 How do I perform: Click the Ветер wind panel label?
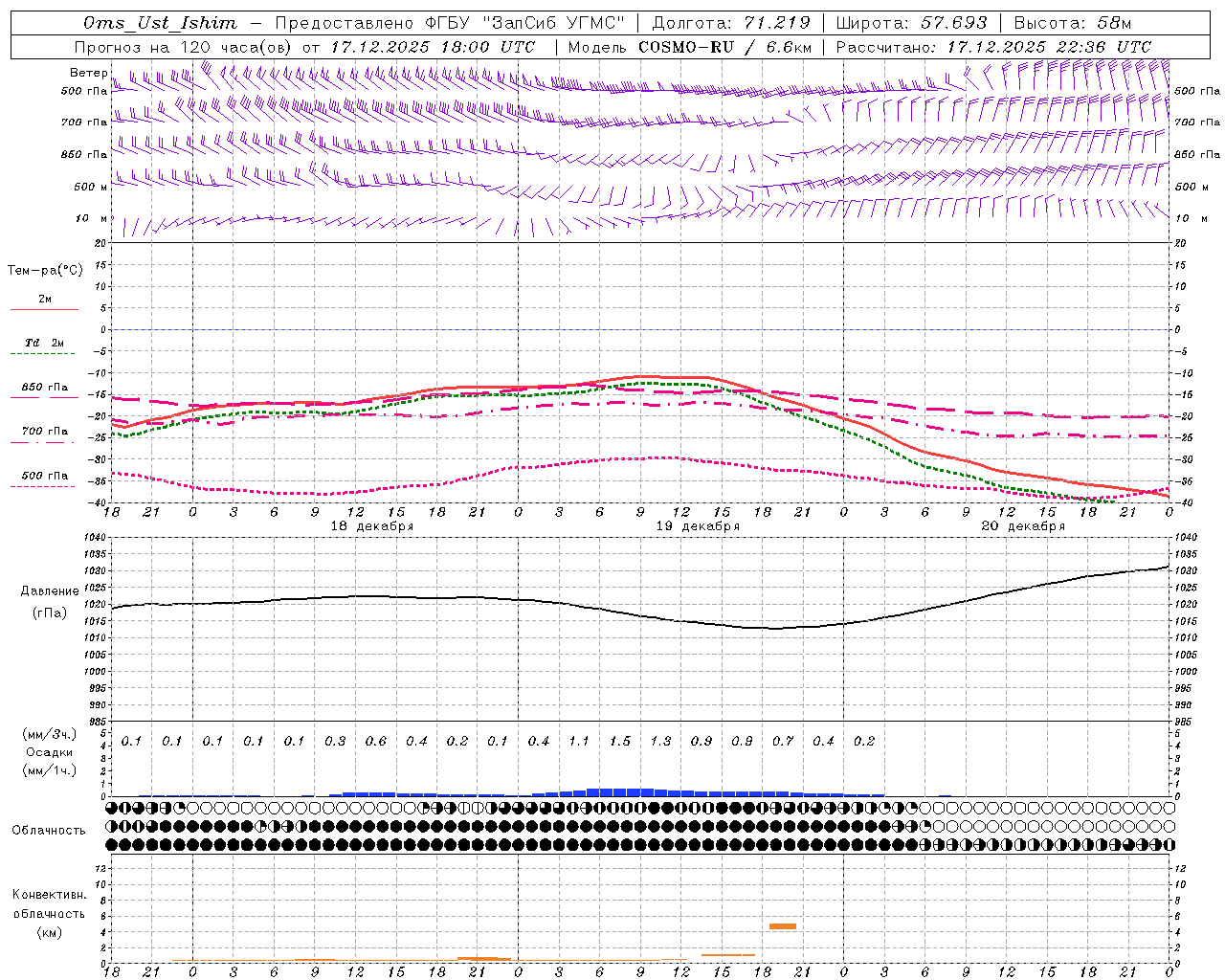point(88,73)
